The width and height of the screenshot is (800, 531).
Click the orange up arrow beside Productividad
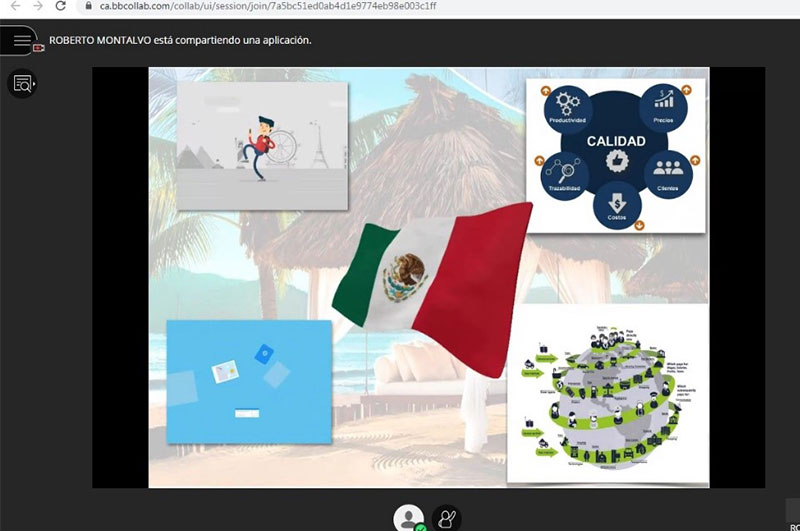click(546, 91)
